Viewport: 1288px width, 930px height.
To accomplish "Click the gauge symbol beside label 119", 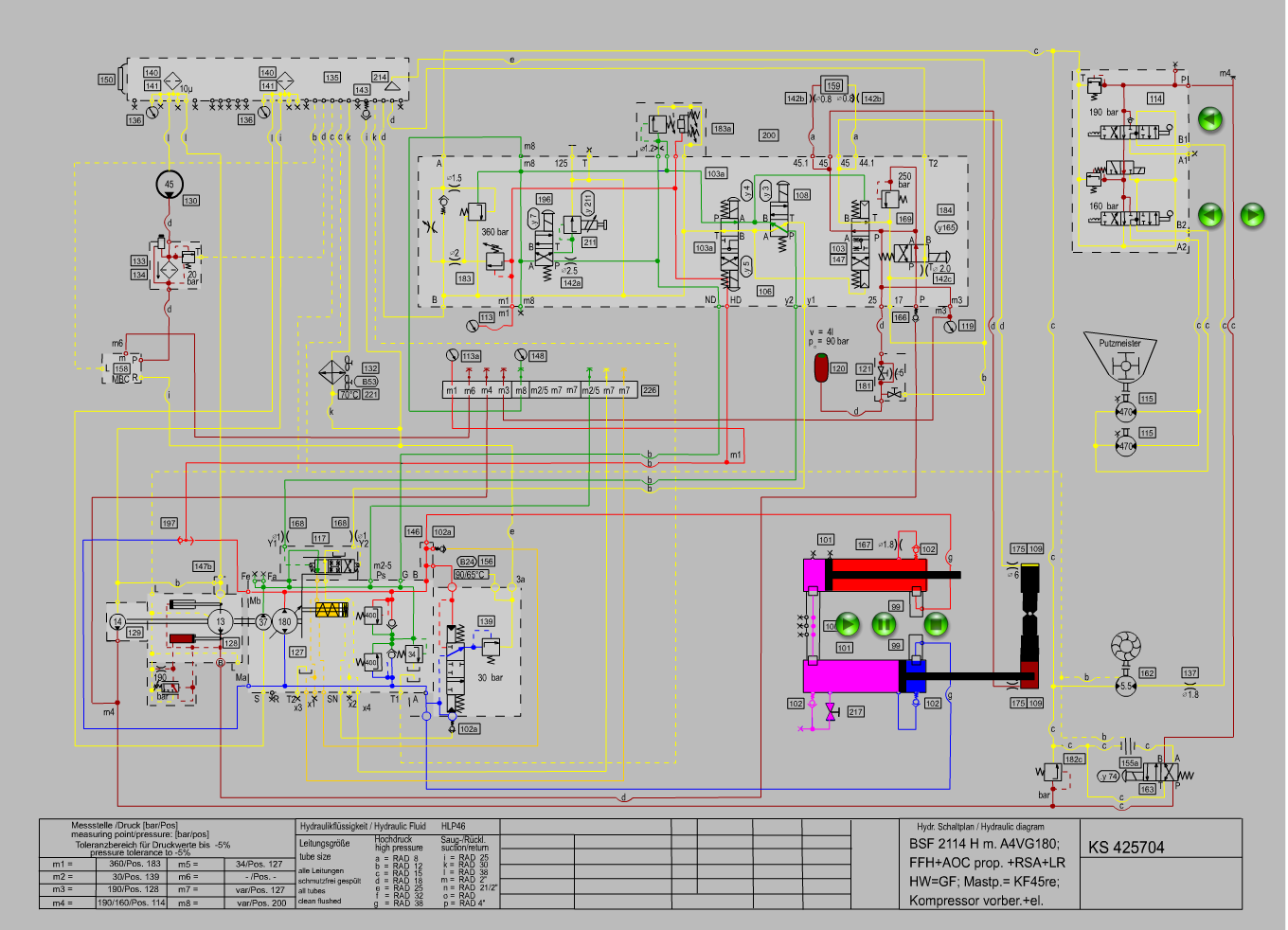I will (950, 327).
